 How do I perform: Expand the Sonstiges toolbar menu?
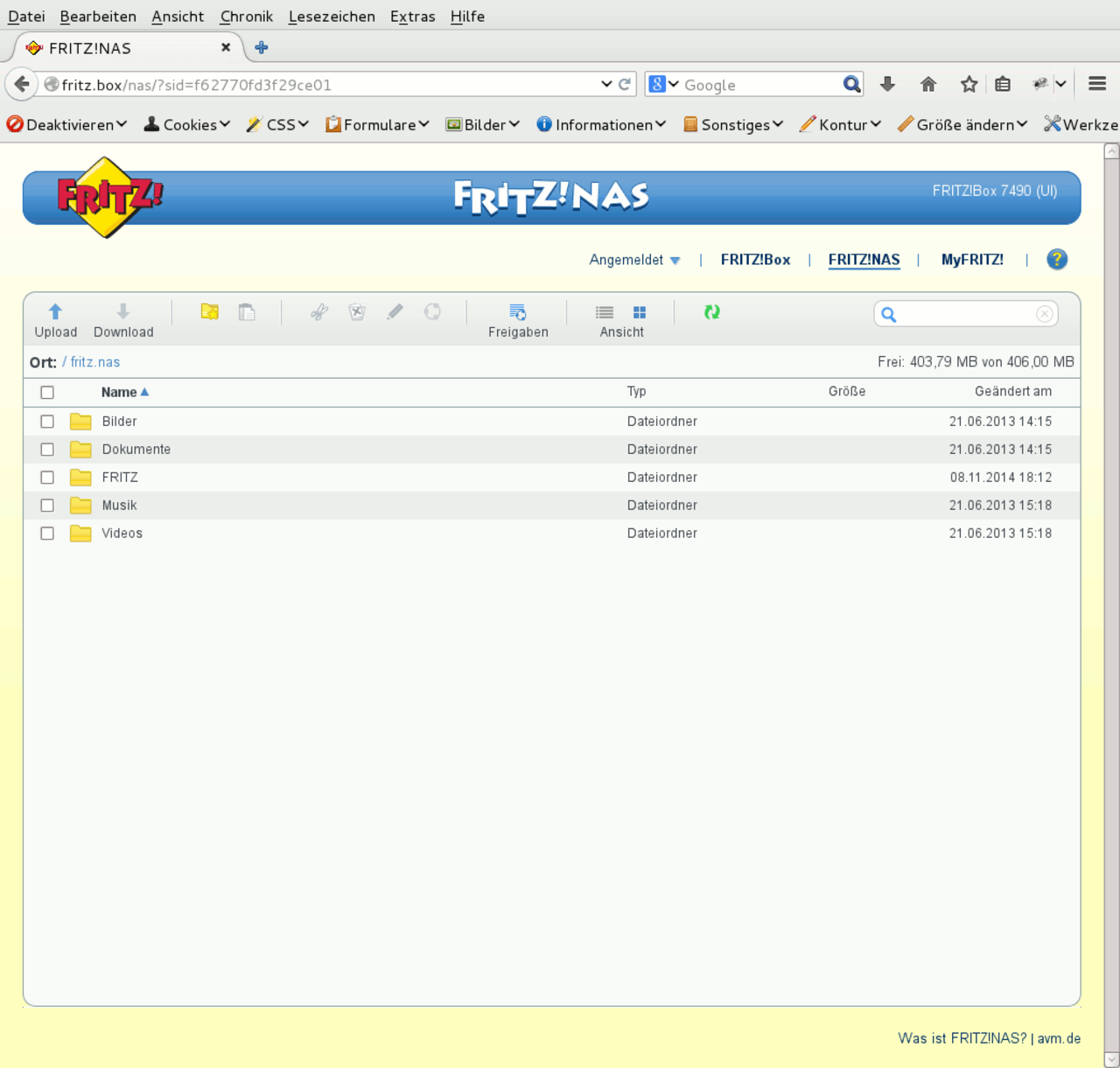pos(733,125)
